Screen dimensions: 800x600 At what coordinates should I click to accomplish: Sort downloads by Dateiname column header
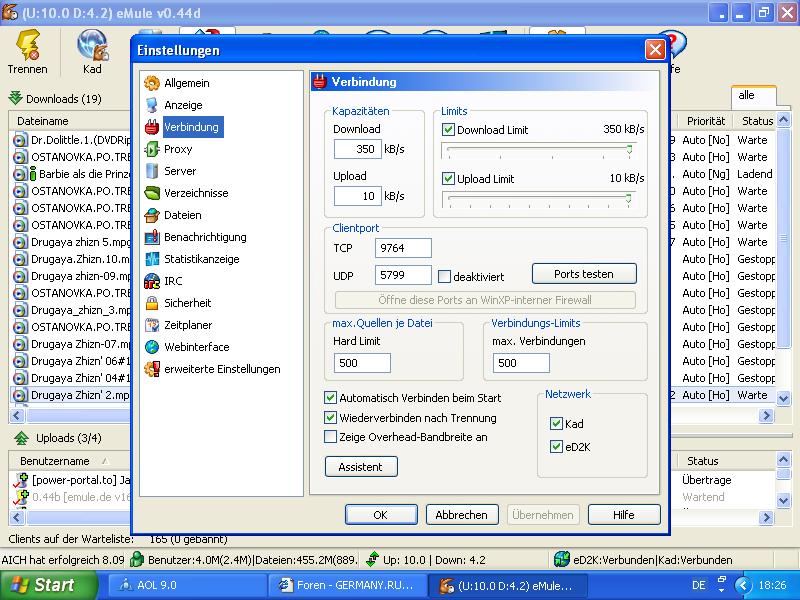coord(70,121)
